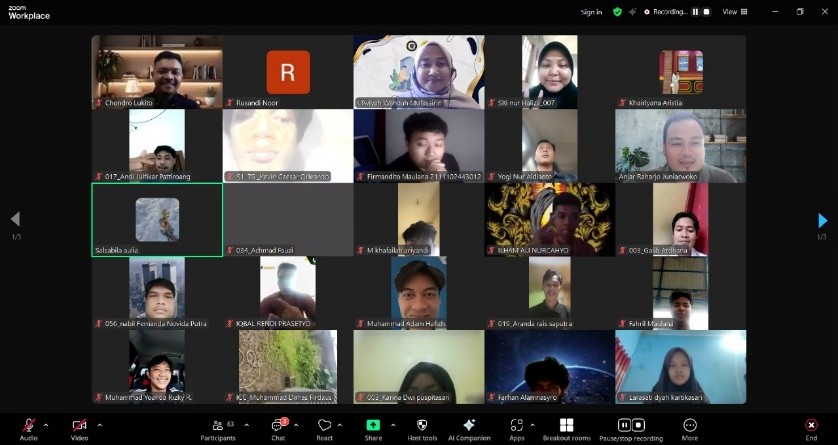Expand arrow next to Chat
The height and width of the screenshot is (445, 838).
(x=296, y=425)
